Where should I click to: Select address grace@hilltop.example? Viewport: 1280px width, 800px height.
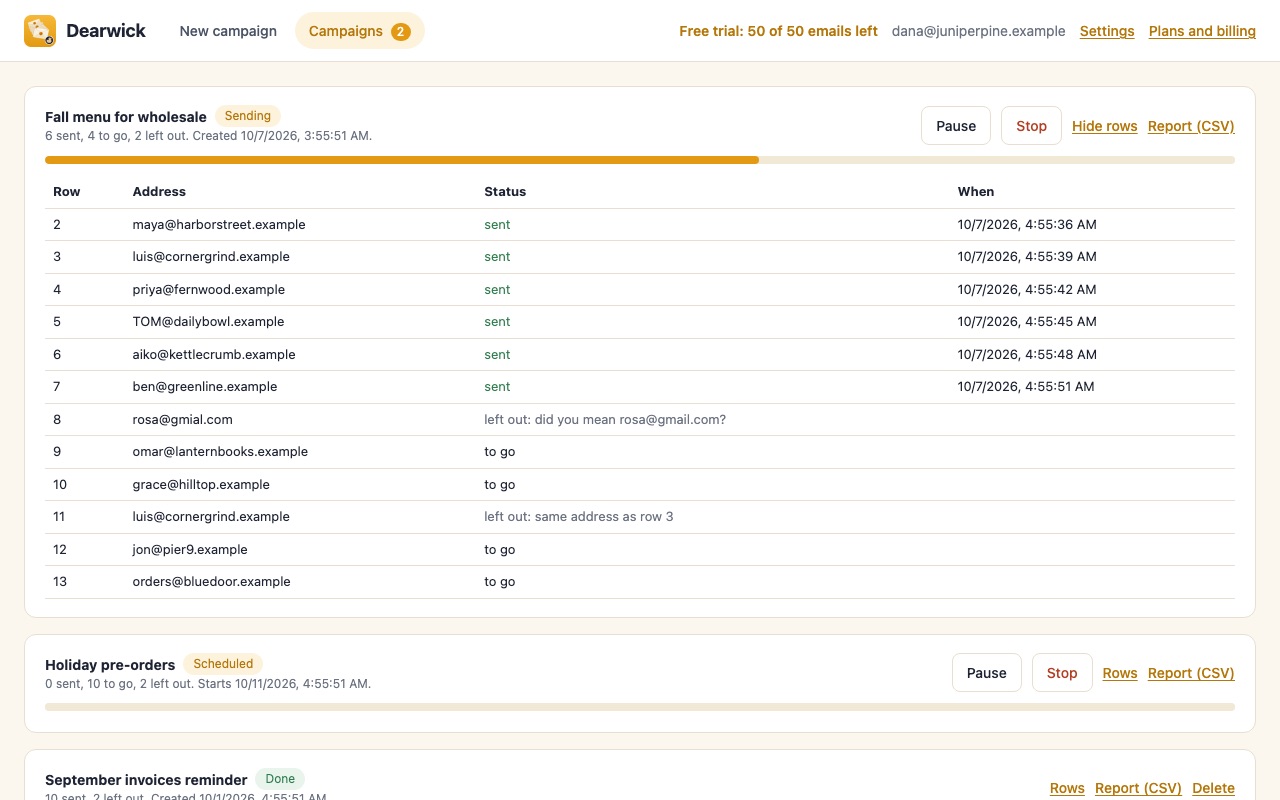pyautogui.click(x=201, y=484)
